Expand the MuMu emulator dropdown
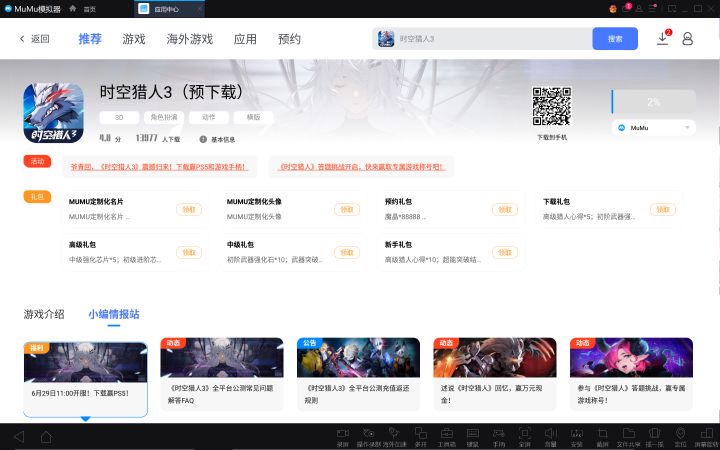Screen dimensions: 720x450 (653, 128)
